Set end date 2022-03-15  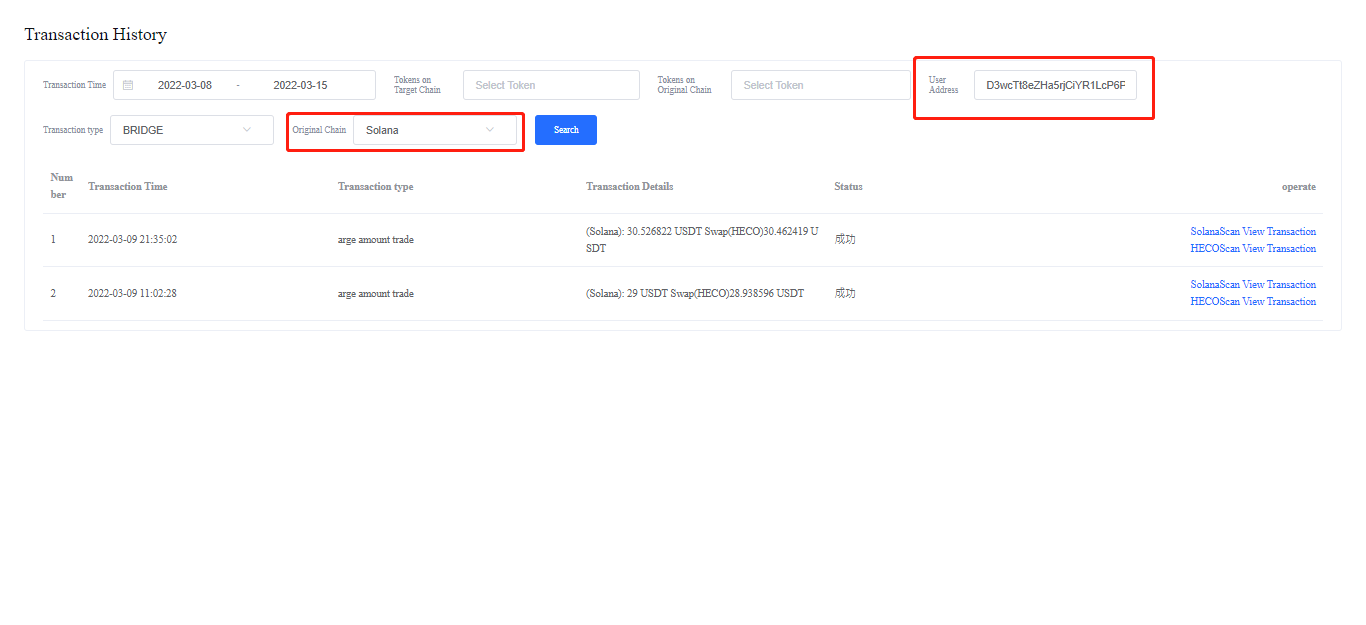coord(300,85)
